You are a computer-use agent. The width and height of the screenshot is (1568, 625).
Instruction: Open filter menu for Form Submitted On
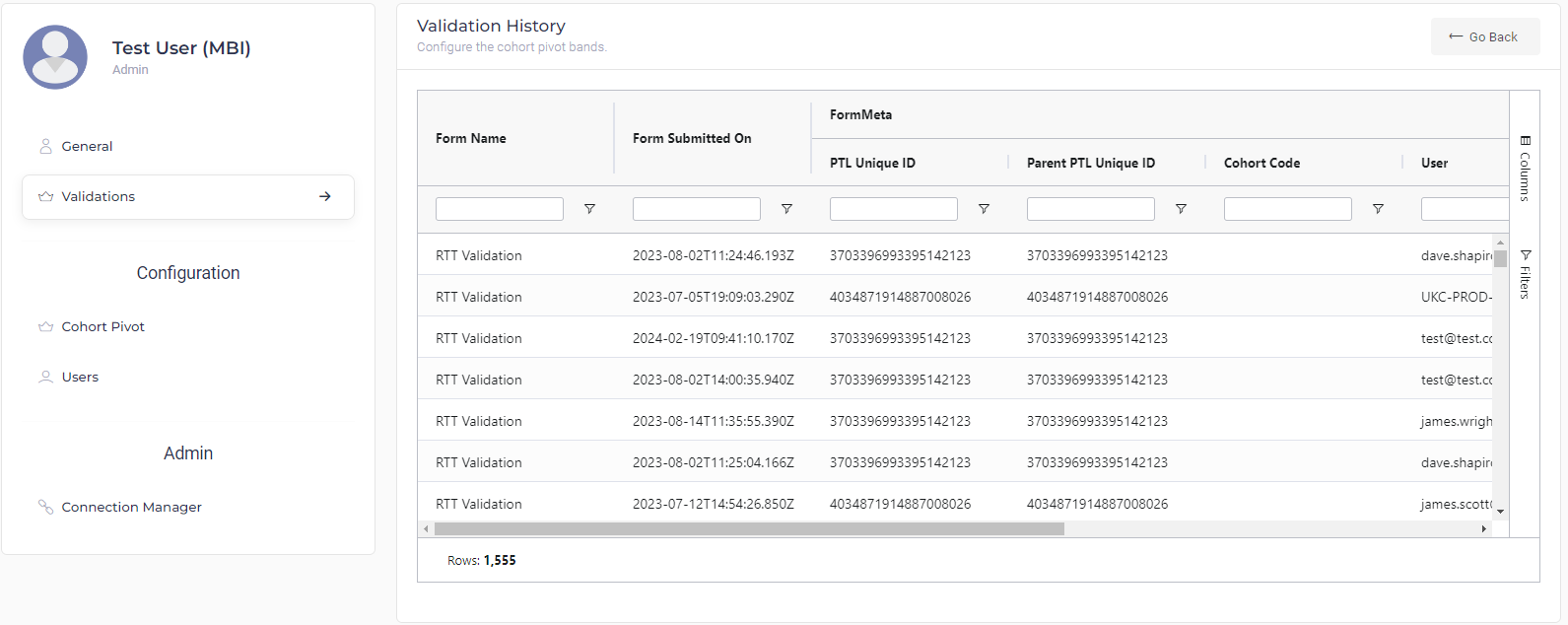point(786,209)
